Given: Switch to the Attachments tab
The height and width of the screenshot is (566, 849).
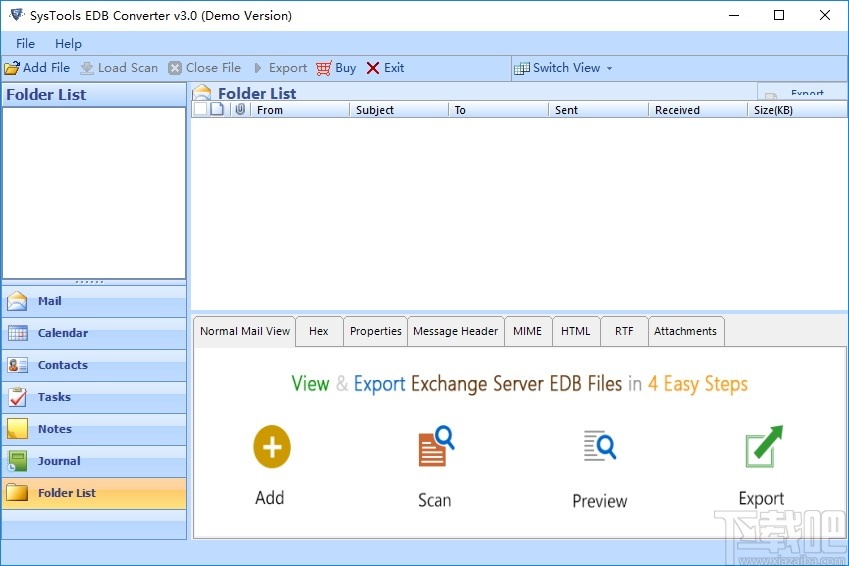Looking at the screenshot, I should pyautogui.click(x=685, y=331).
